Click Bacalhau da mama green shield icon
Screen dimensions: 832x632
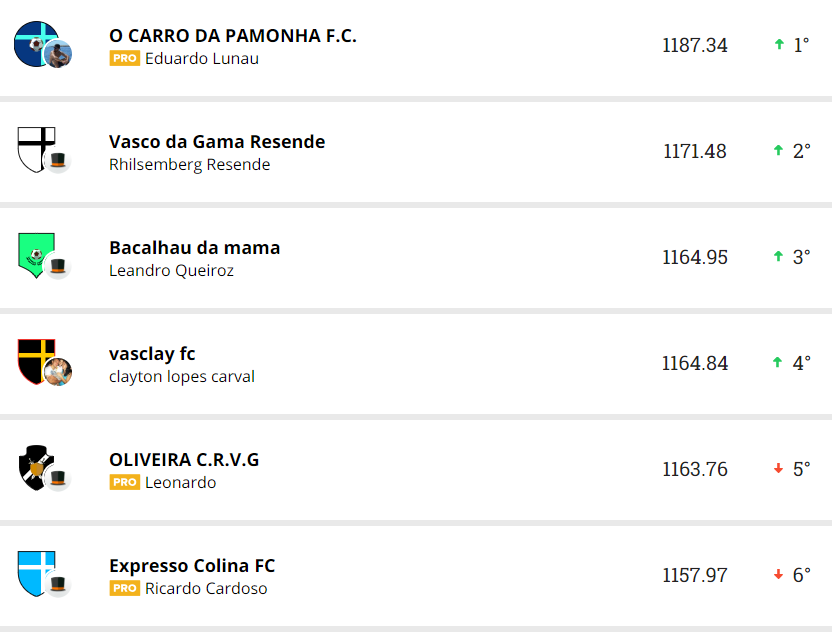[33, 252]
